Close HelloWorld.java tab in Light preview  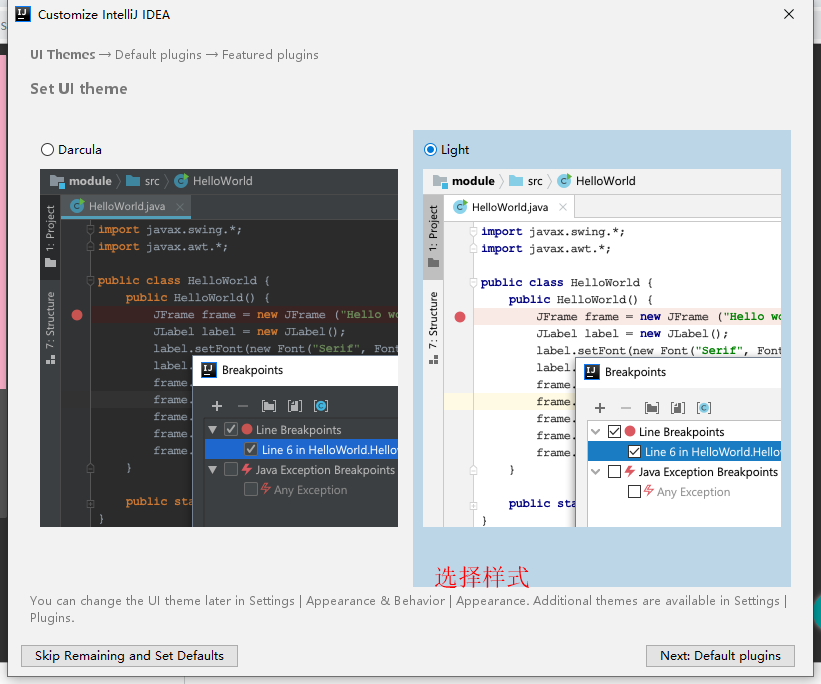click(563, 207)
